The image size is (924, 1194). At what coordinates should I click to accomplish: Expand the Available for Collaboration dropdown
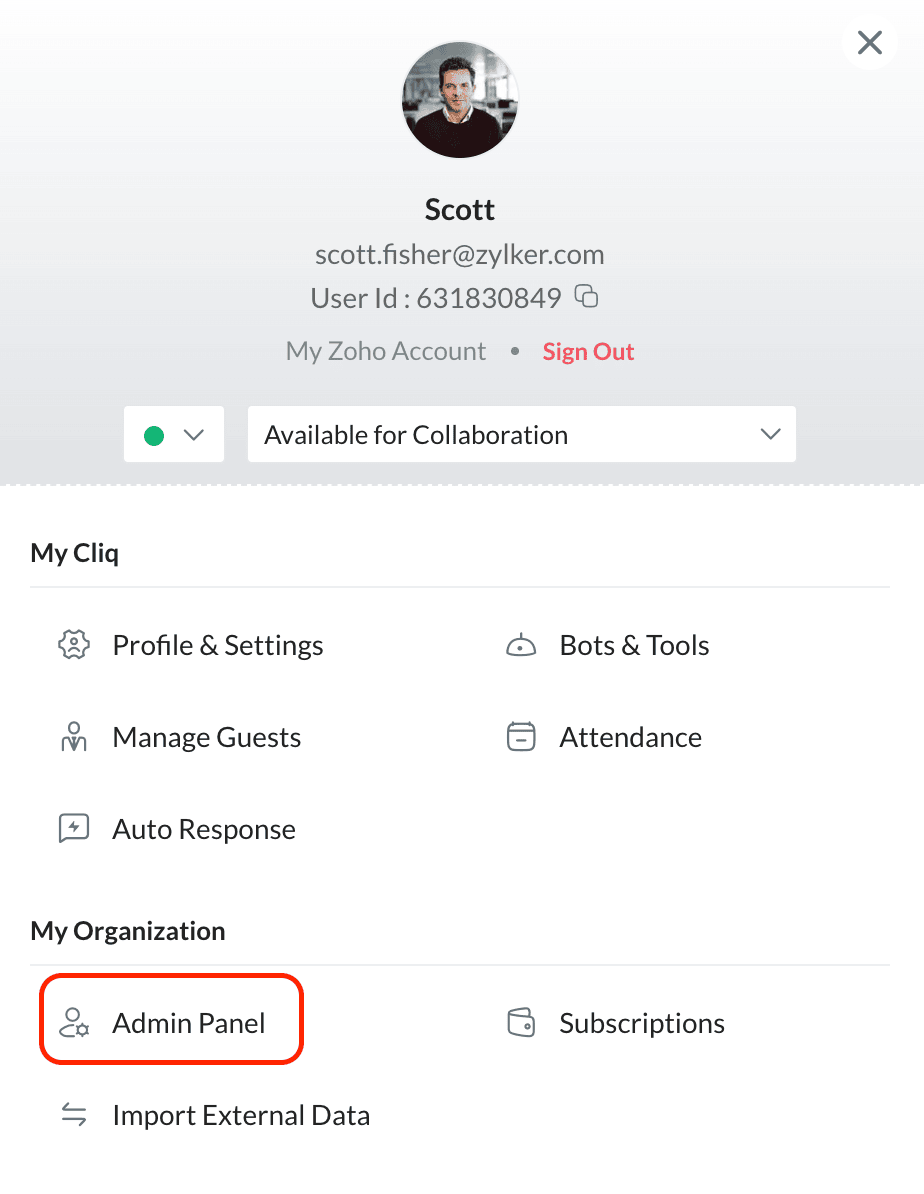[x=521, y=434]
